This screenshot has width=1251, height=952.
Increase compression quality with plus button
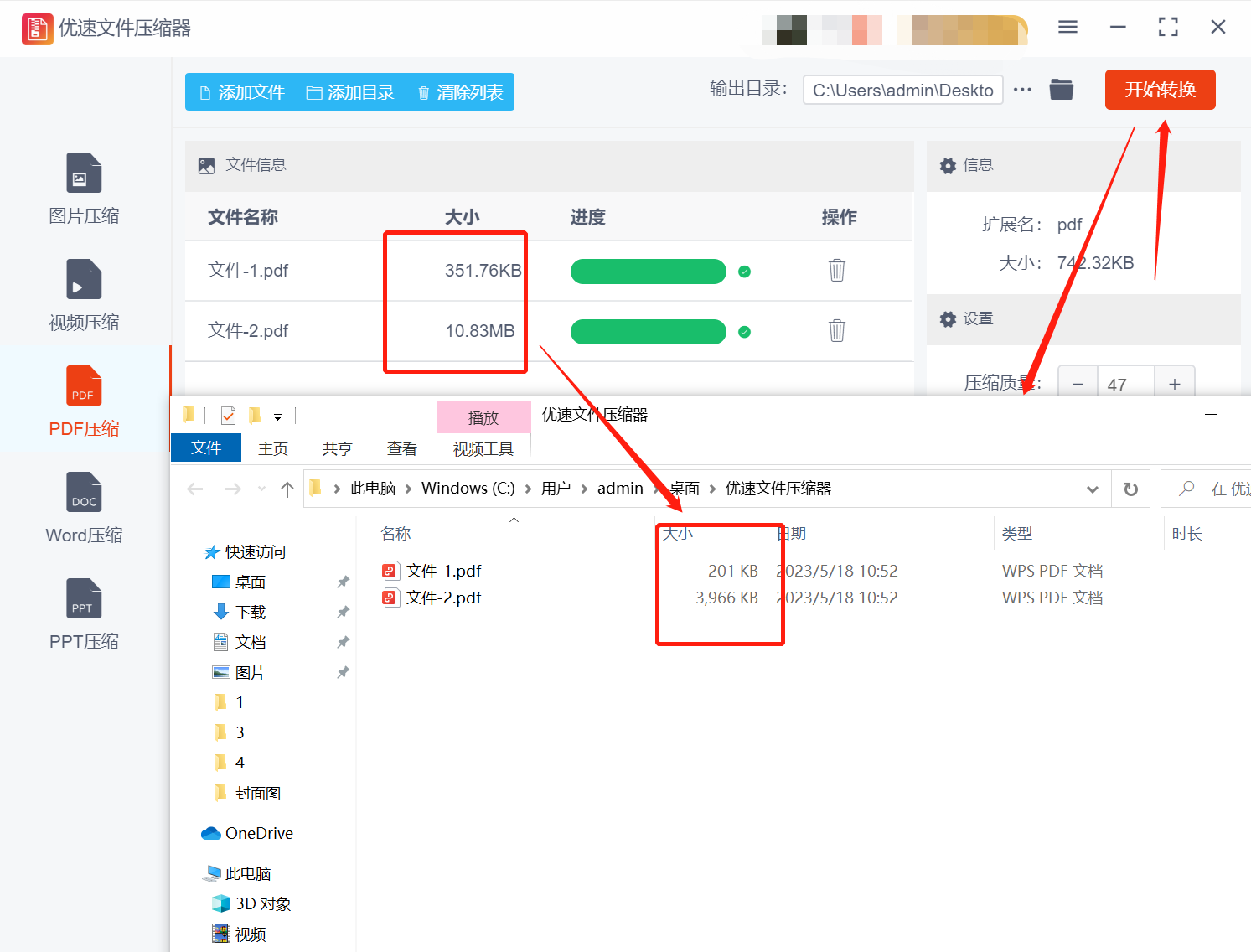(1175, 384)
